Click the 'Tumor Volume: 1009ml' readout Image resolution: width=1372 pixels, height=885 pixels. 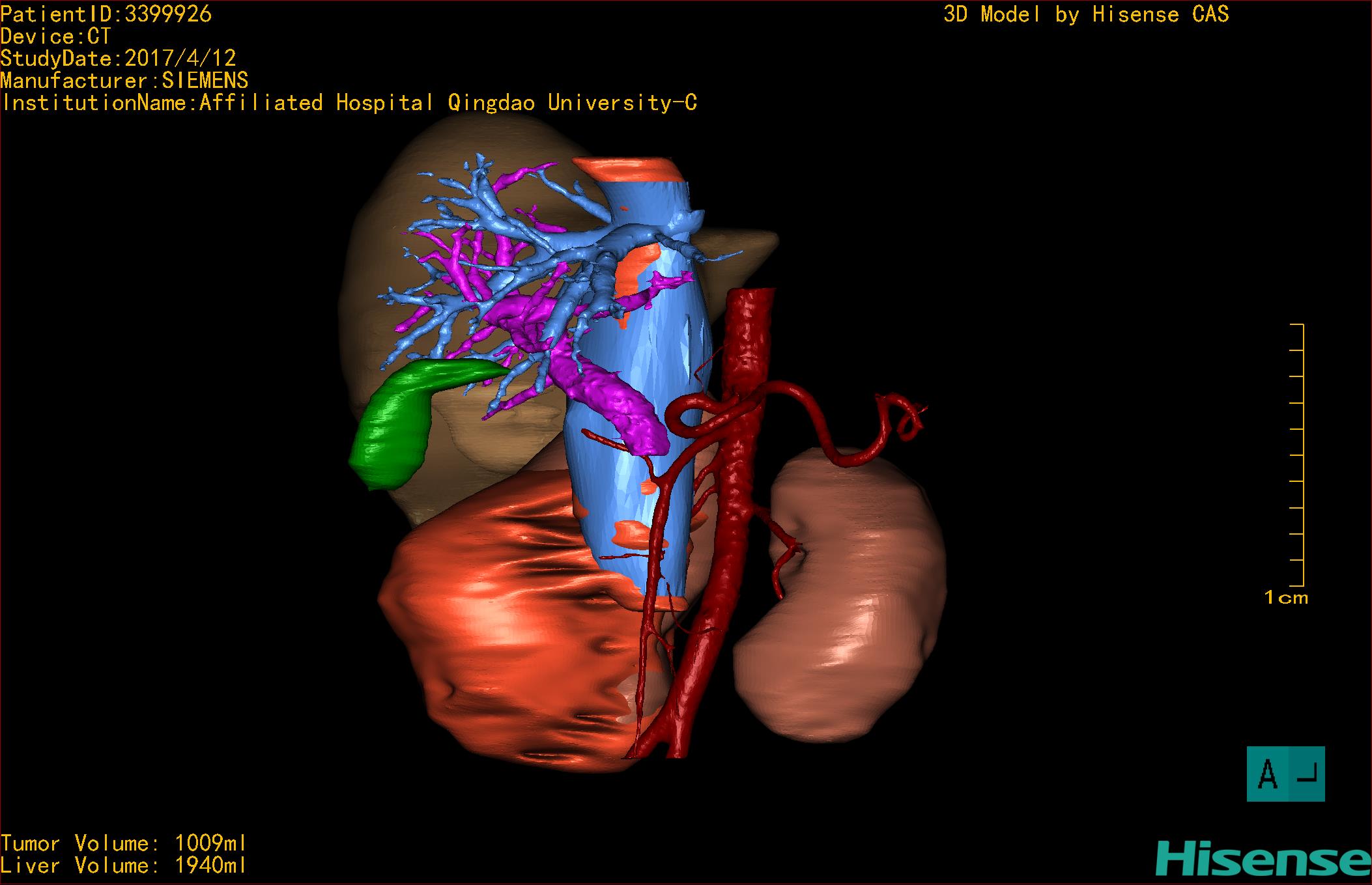tap(124, 843)
